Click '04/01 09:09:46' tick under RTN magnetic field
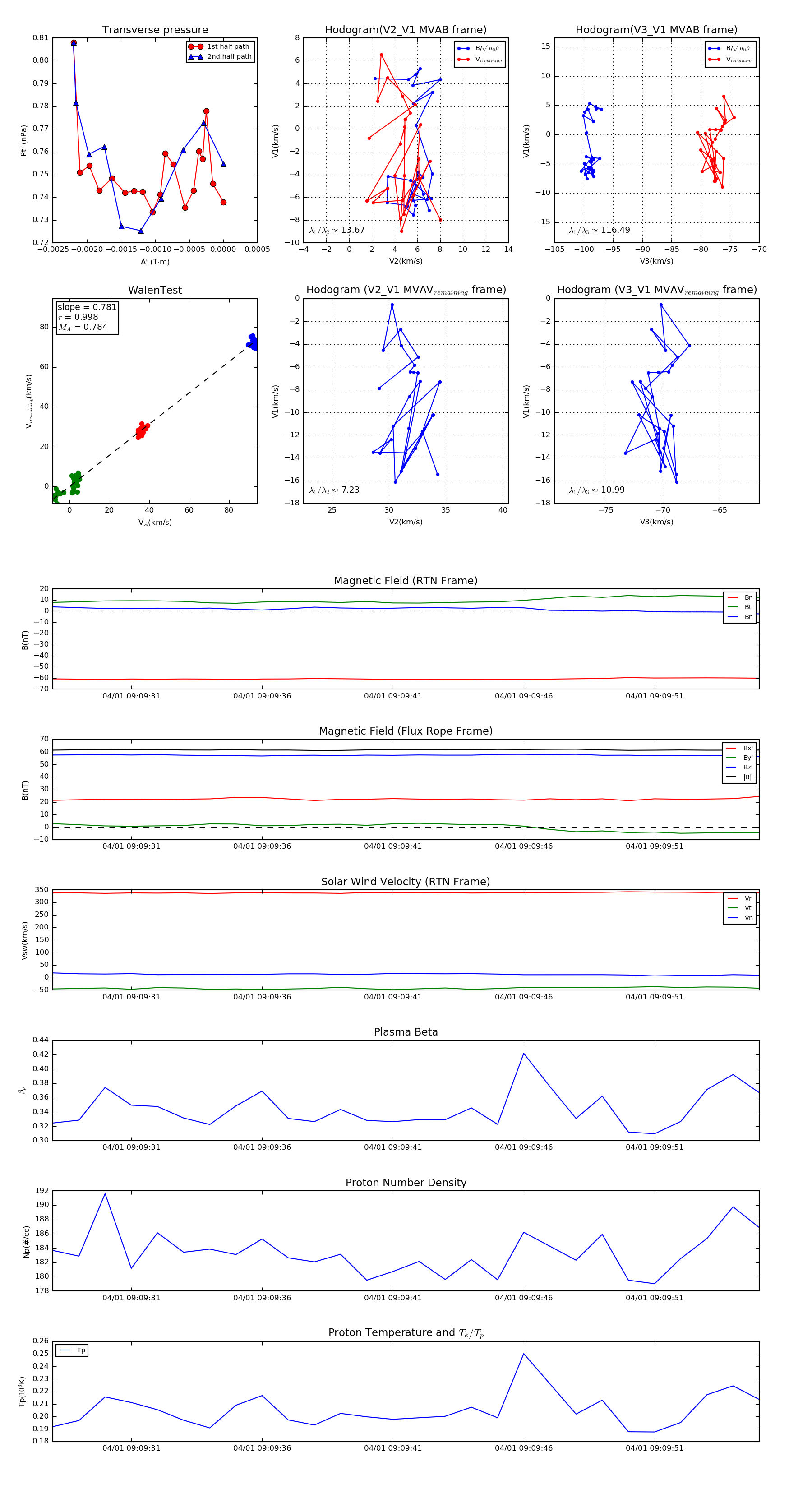 [x=524, y=696]
